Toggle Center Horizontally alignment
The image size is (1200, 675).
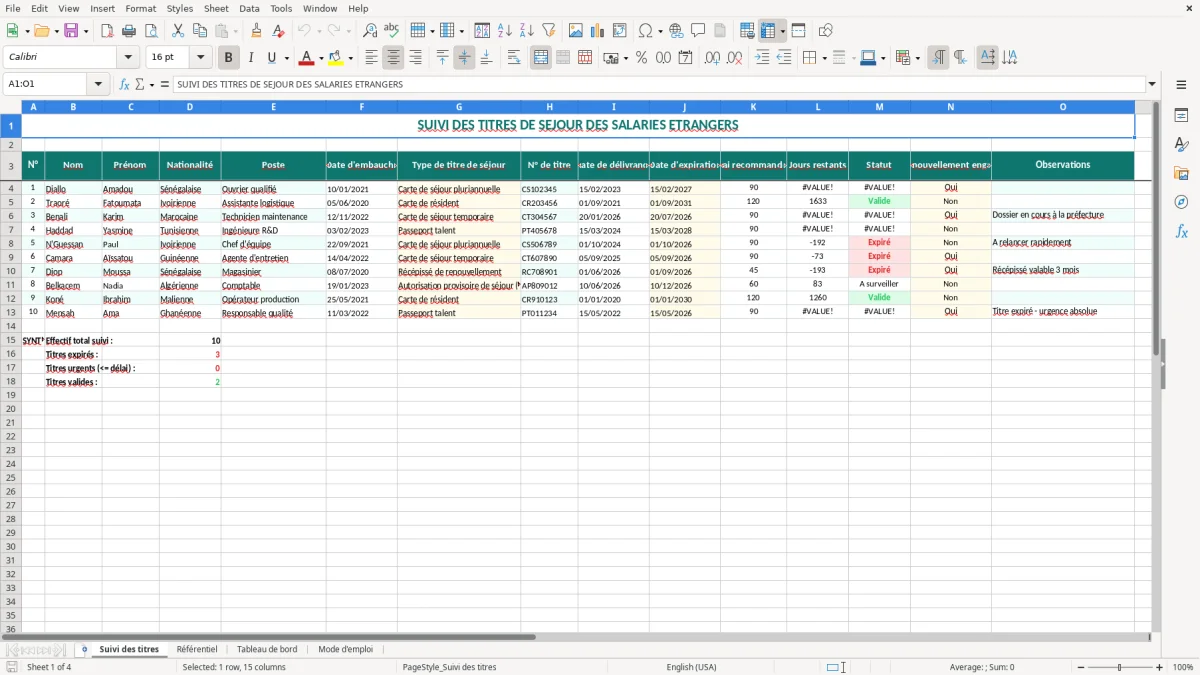393,58
